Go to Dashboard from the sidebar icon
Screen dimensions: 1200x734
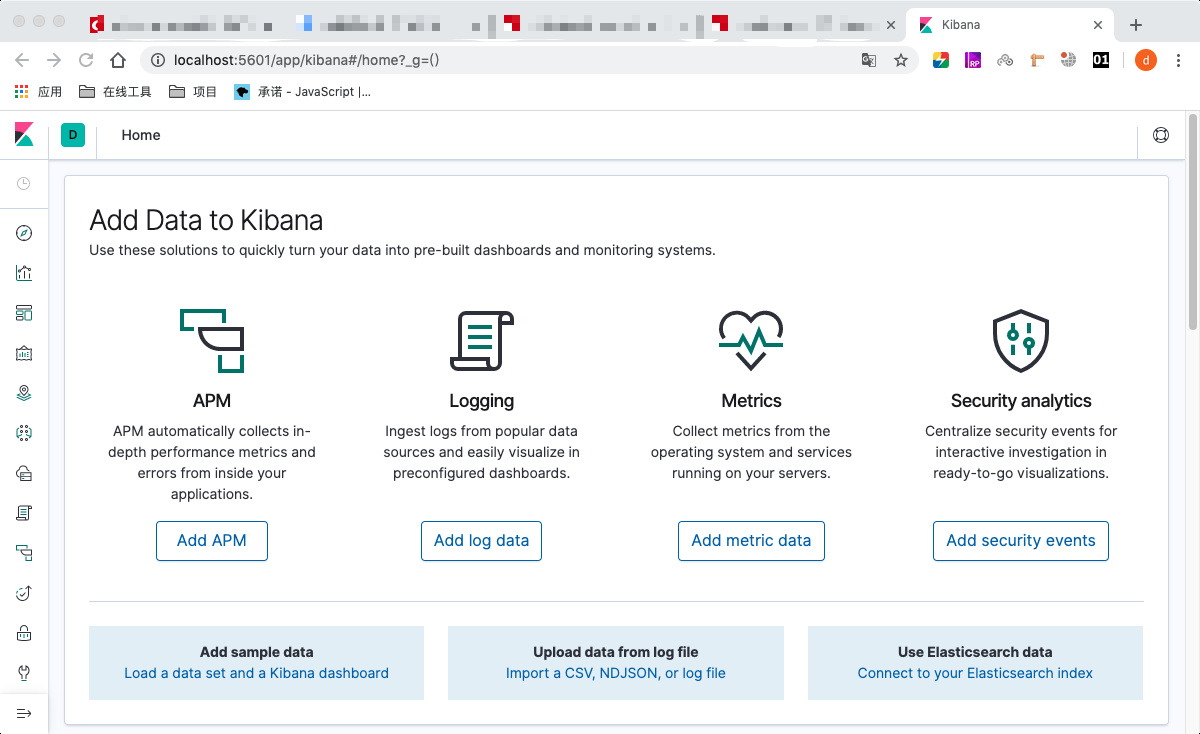(24, 313)
